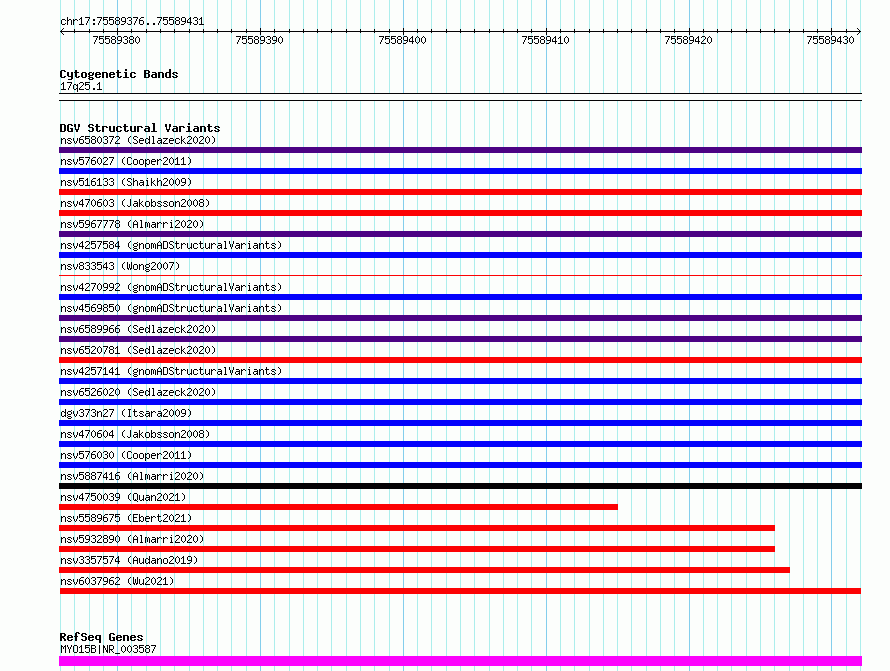Click the blue bar under nsv4257584
The image size is (890, 671).
pos(460,255)
